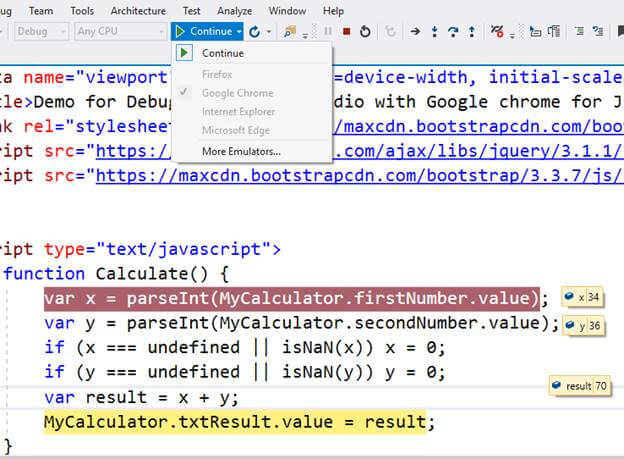624x459 pixels.
Task: Click the name="viewport" attribute text
Action: (x=96, y=77)
